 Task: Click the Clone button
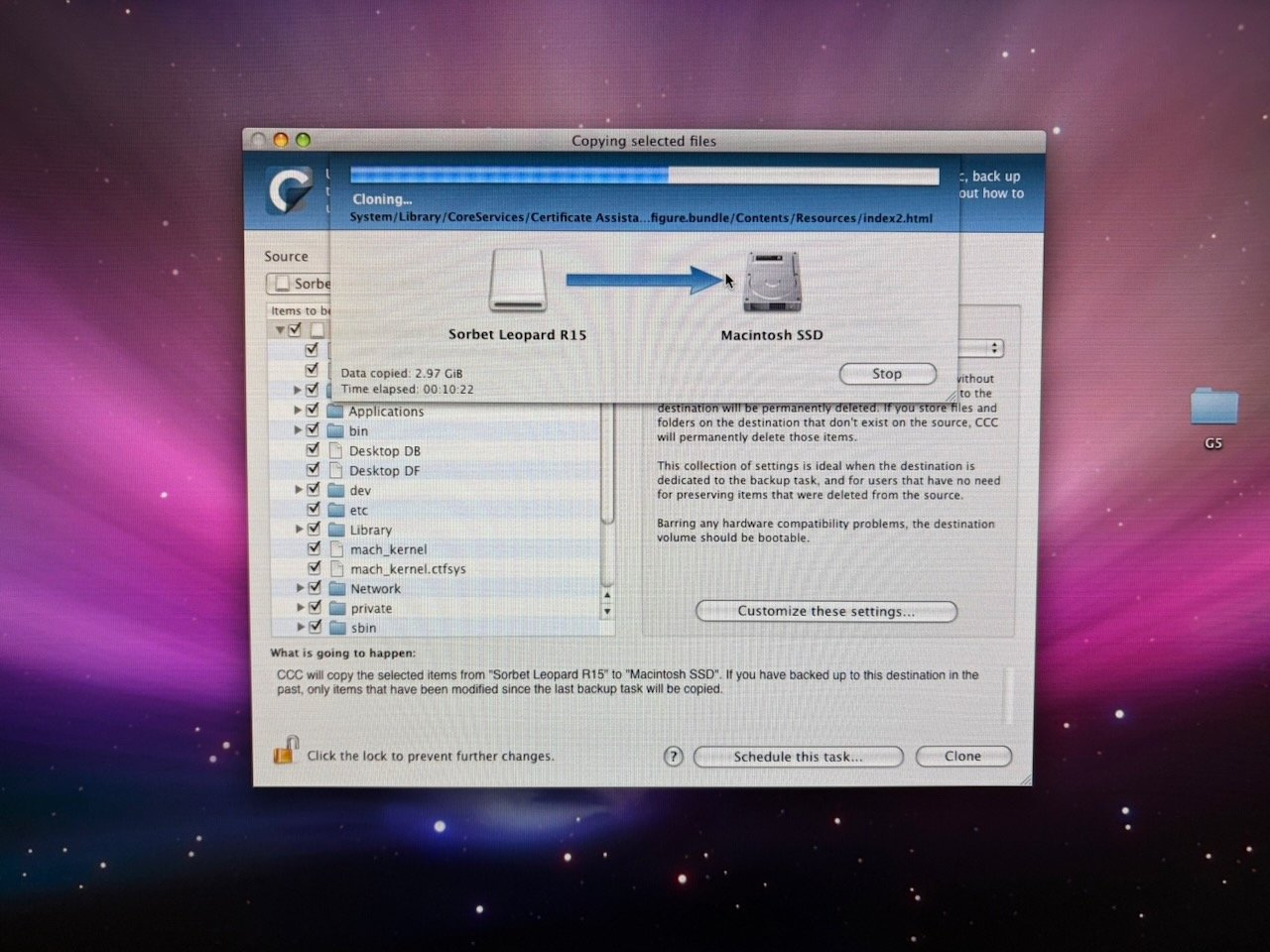[962, 757]
